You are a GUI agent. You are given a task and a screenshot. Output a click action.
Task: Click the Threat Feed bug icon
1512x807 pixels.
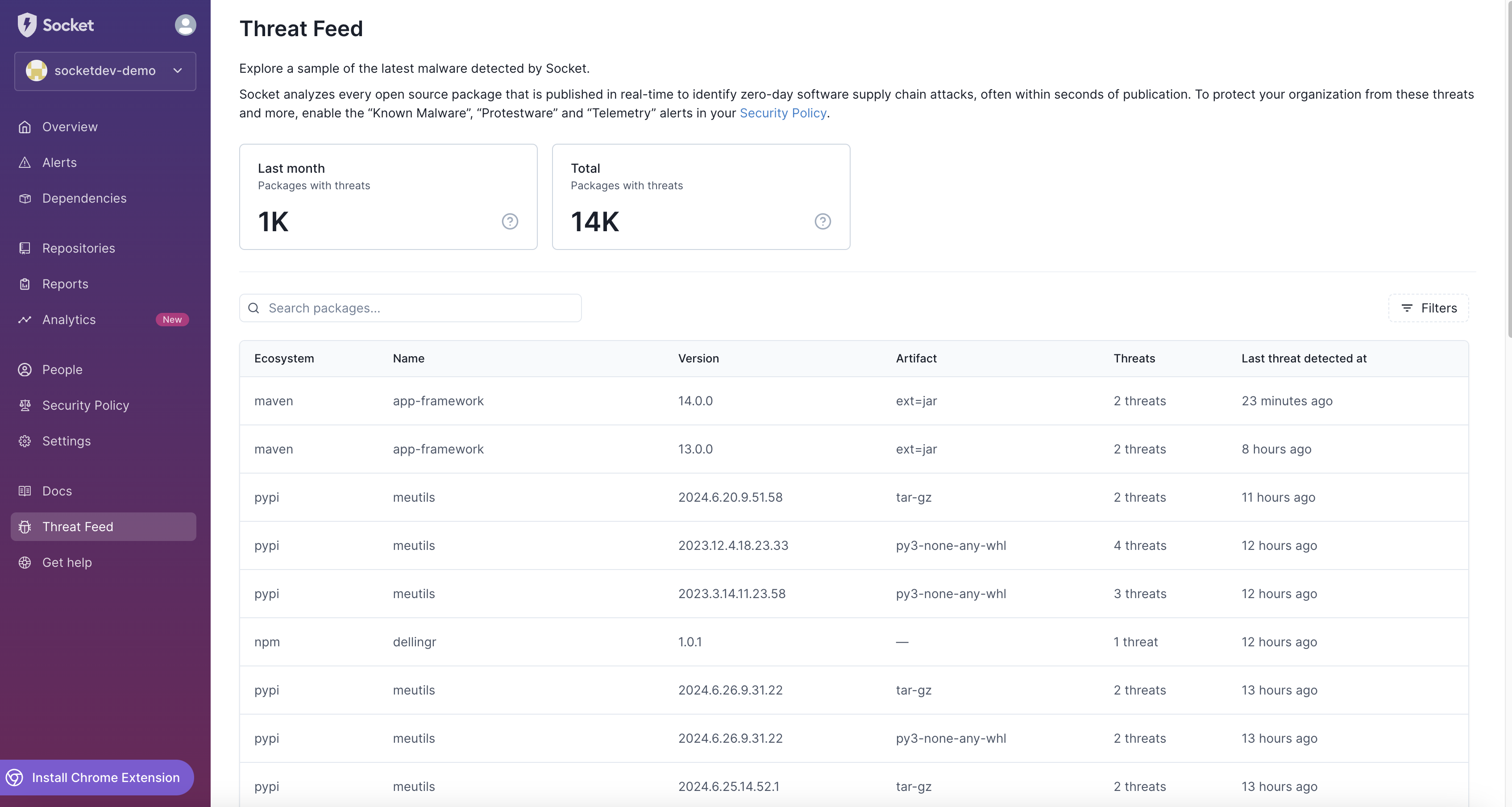25,527
